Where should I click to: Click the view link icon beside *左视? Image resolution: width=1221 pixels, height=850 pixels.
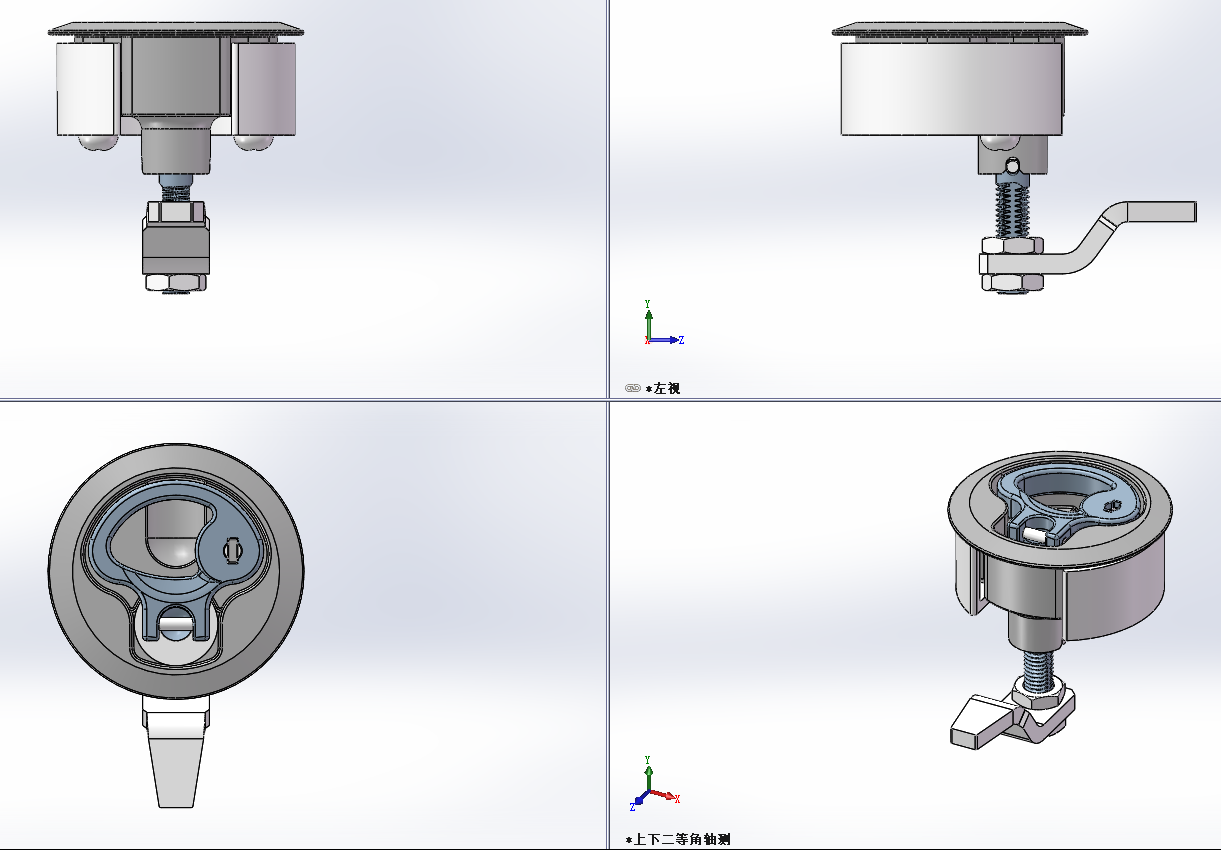(x=632, y=388)
